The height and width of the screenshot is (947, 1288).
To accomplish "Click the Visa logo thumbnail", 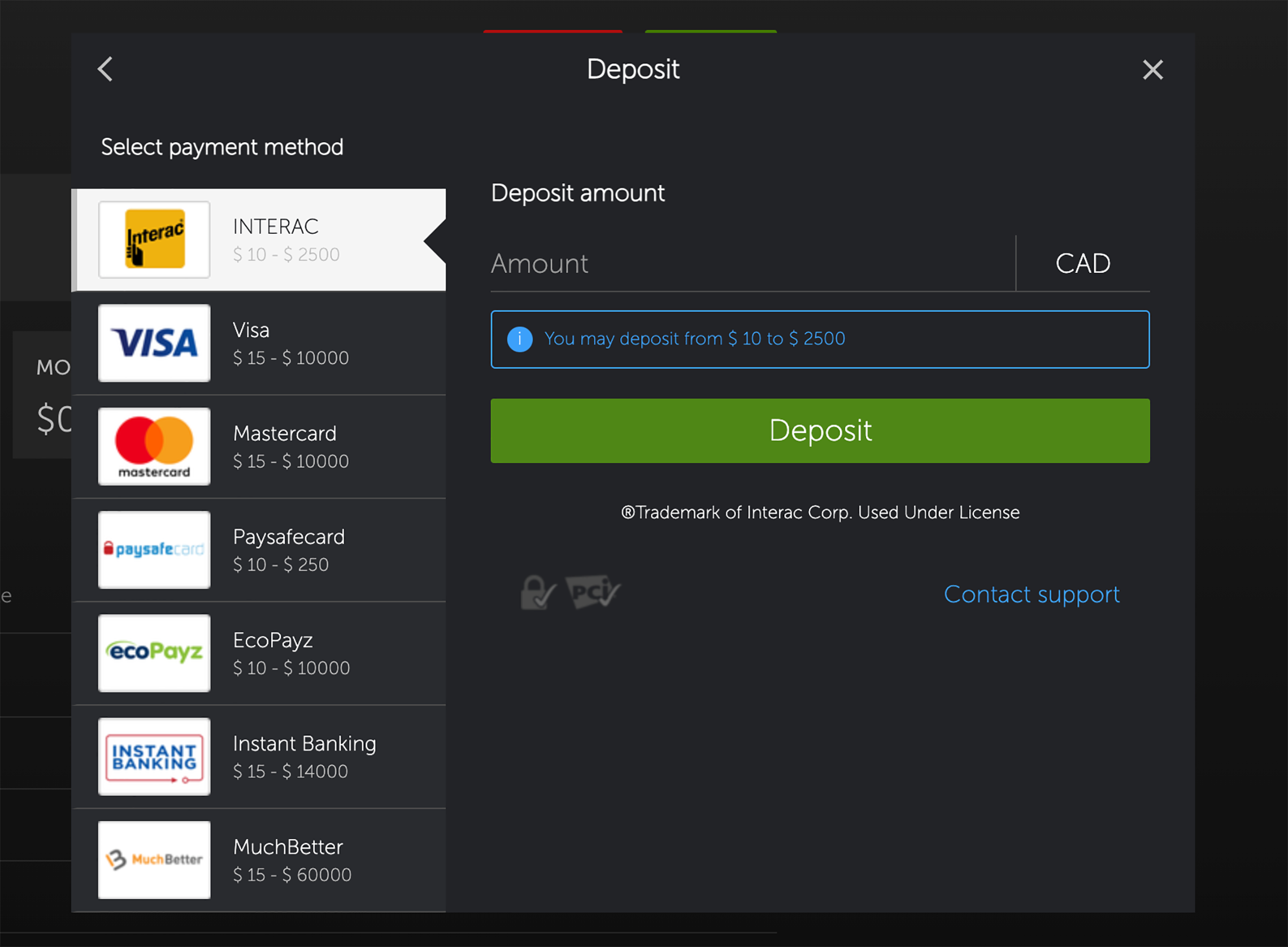I will [154, 343].
